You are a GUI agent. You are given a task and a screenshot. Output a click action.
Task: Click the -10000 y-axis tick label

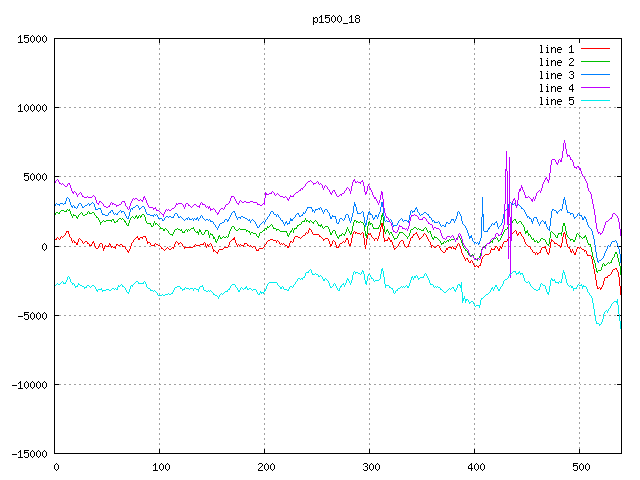pos(28,384)
